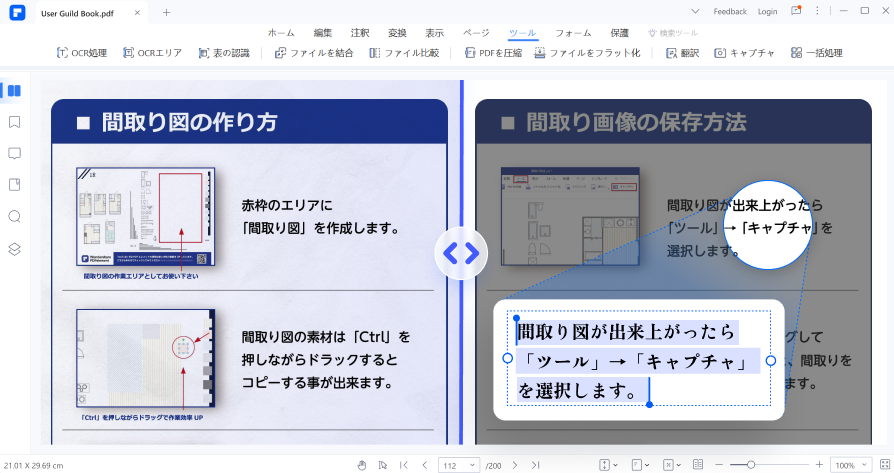Open the more options kebab menu
The width and height of the screenshot is (894, 473).
coord(817,11)
